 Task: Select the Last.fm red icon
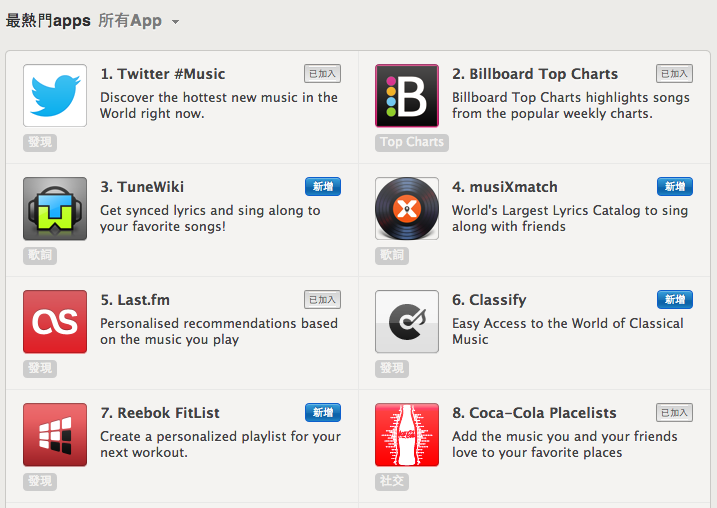click(55, 321)
